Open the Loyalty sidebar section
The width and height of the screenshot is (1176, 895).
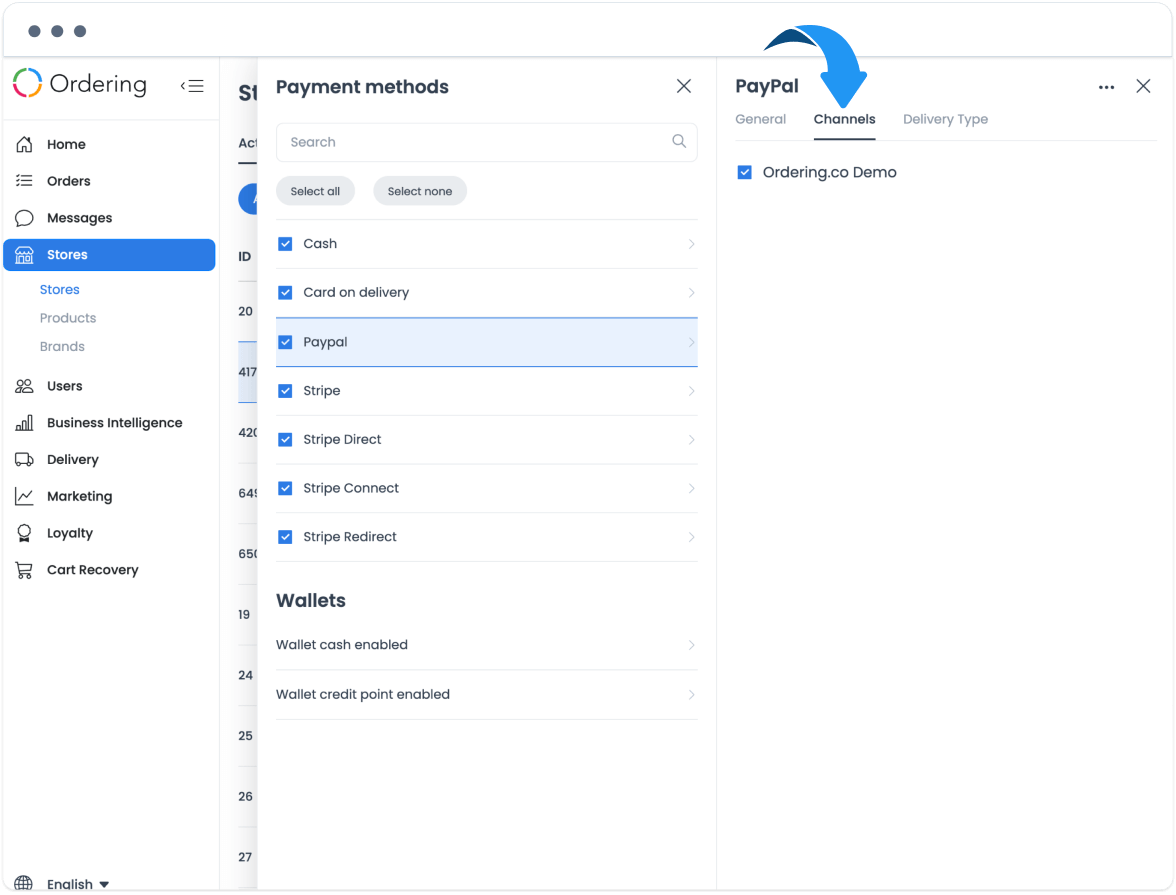click(70, 533)
